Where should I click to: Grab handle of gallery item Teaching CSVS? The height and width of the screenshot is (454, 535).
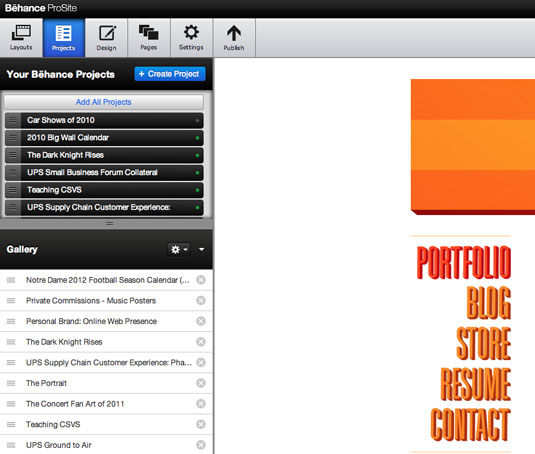(x=11, y=424)
